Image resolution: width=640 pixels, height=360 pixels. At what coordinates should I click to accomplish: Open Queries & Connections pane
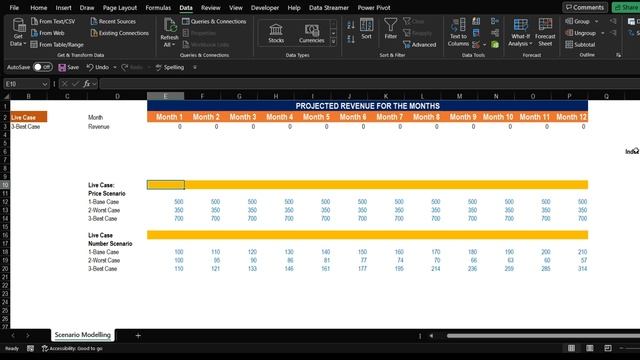pos(214,21)
